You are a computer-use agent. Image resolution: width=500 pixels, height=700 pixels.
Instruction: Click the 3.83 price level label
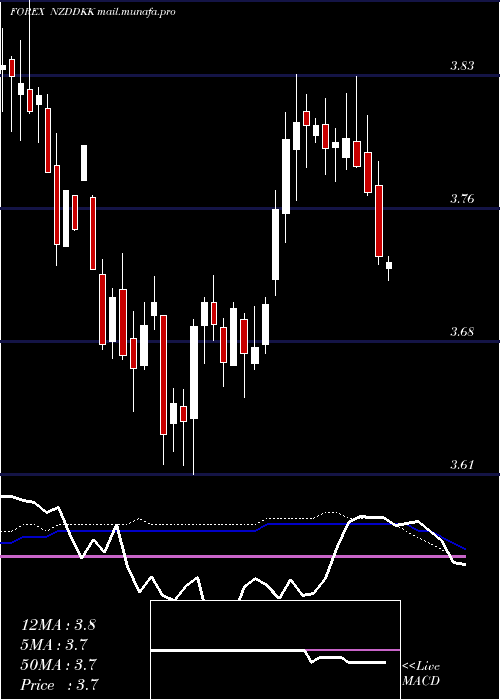pyautogui.click(x=462, y=66)
